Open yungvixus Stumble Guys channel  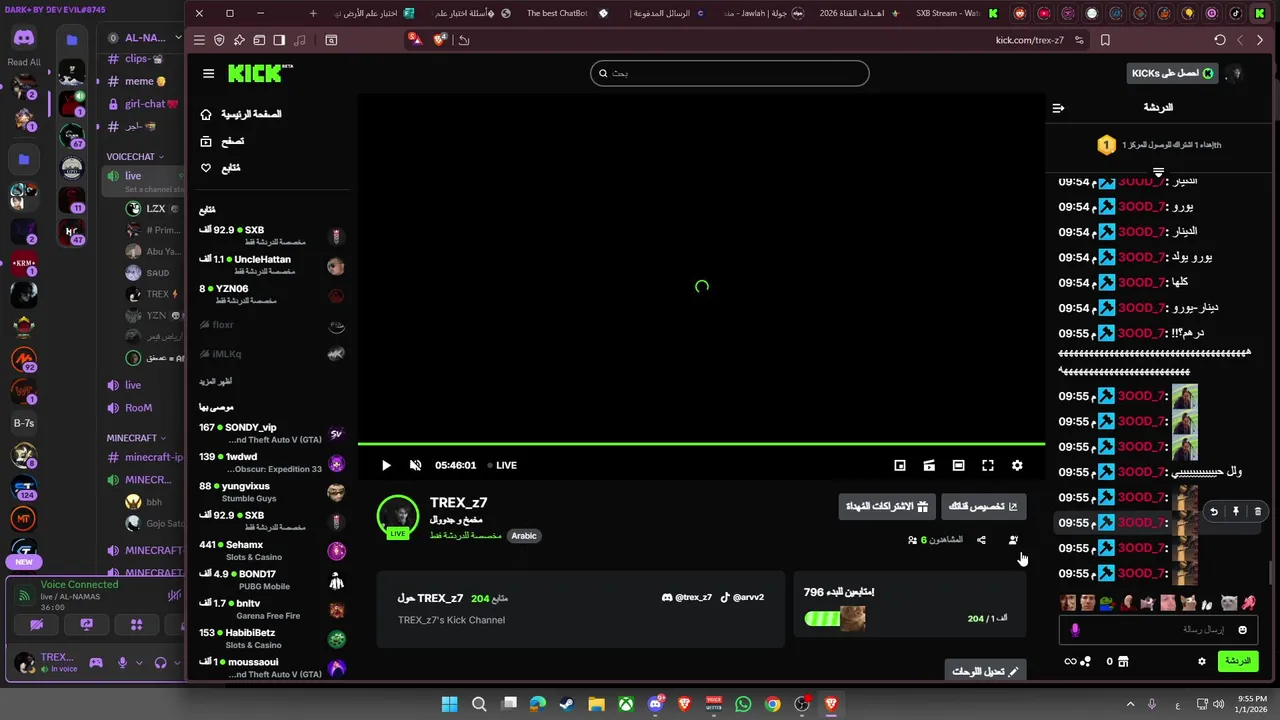[272, 492]
